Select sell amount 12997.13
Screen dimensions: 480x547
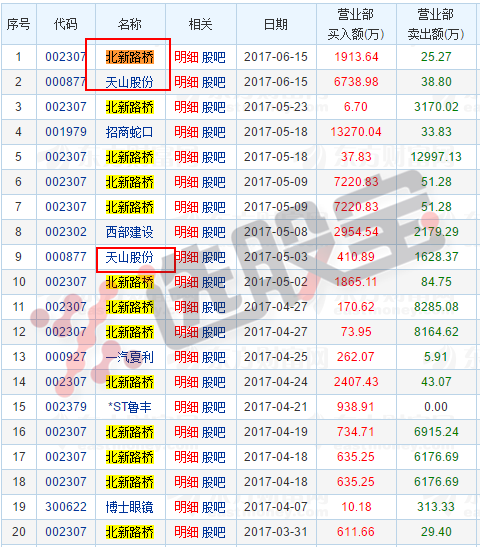pos(436,157)
